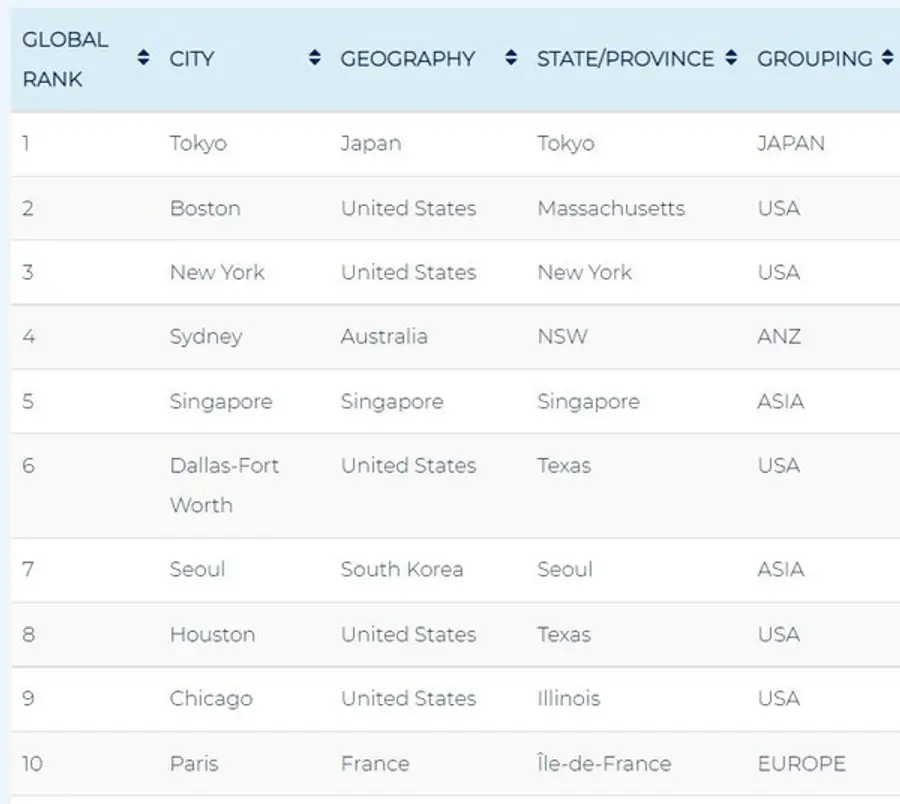Select the JAPAN grouping cell
Image resolution: width=900 pixels, height=804 pixels.
(x=790, y=143)
